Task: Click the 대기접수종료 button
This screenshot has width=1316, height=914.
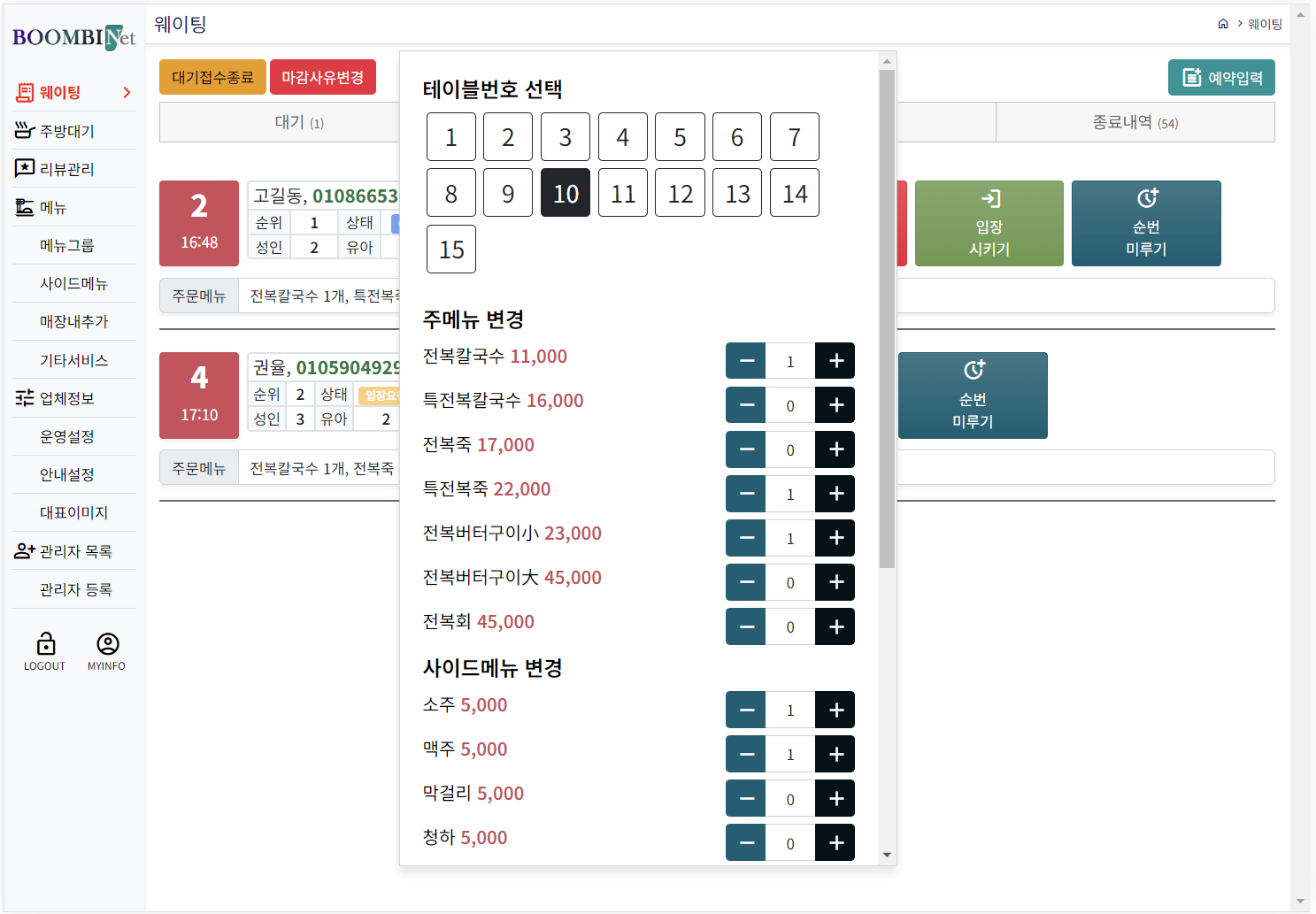Action: click(212, 77)
